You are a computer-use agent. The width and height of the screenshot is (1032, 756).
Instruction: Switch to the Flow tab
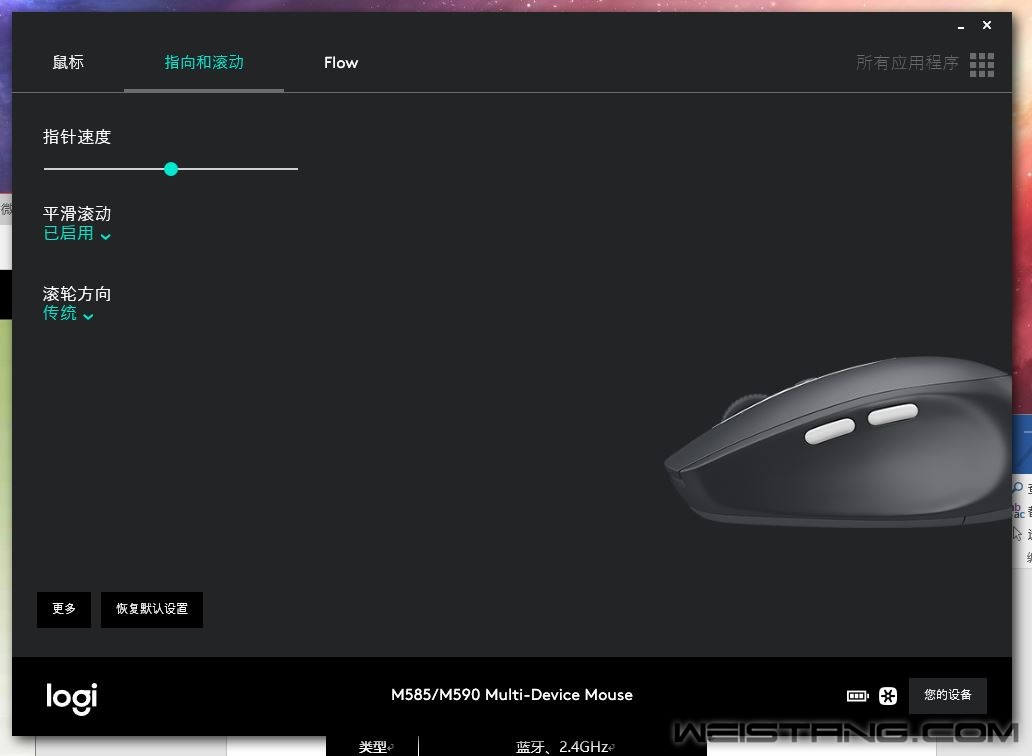tap(341, 63)
